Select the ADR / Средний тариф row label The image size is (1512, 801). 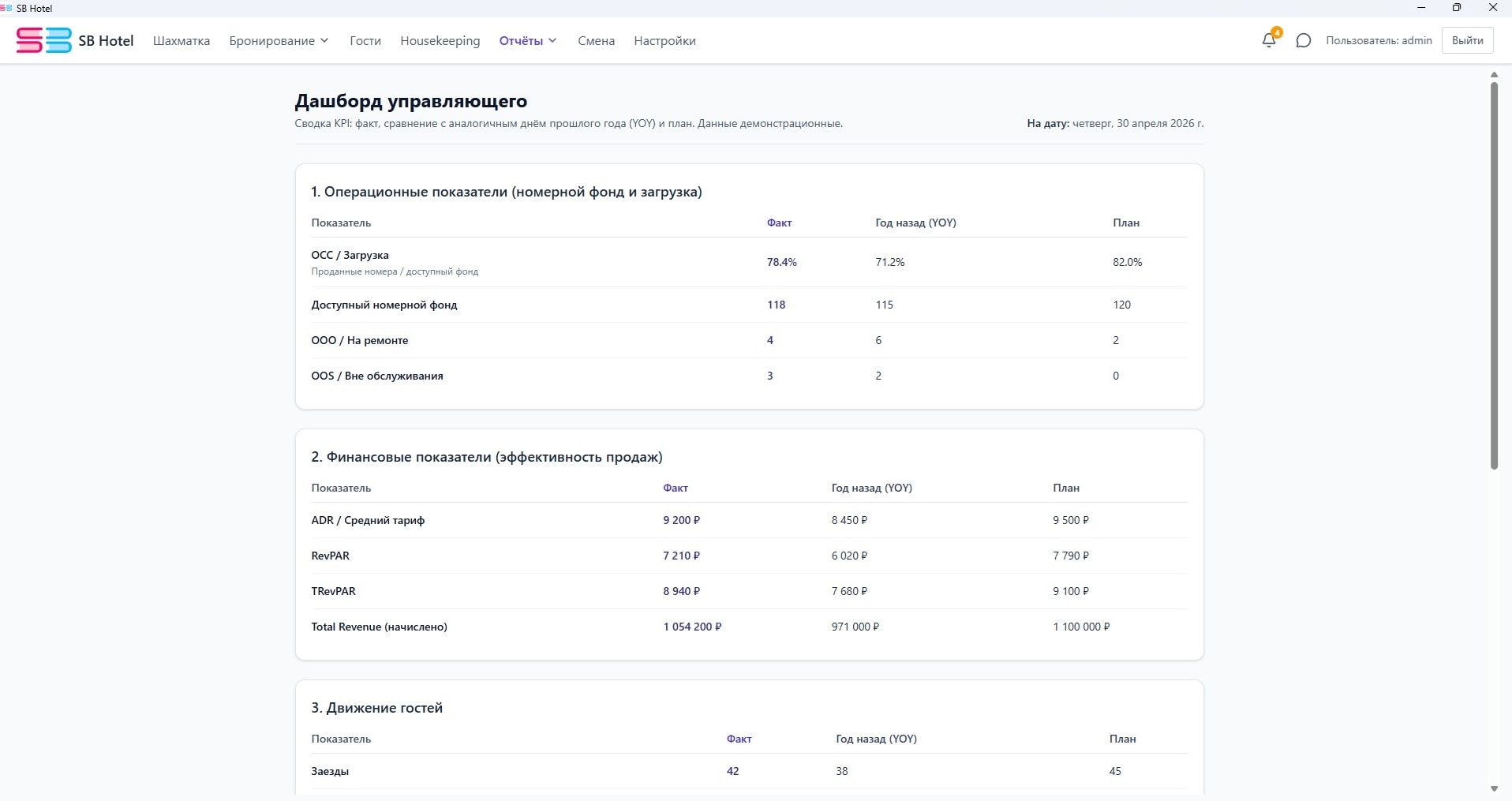pos(368,520)
